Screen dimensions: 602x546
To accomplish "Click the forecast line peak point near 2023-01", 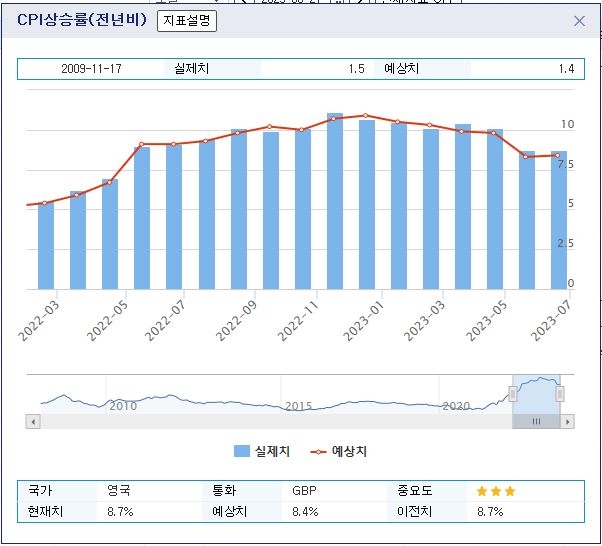I will tap(366, 116).
